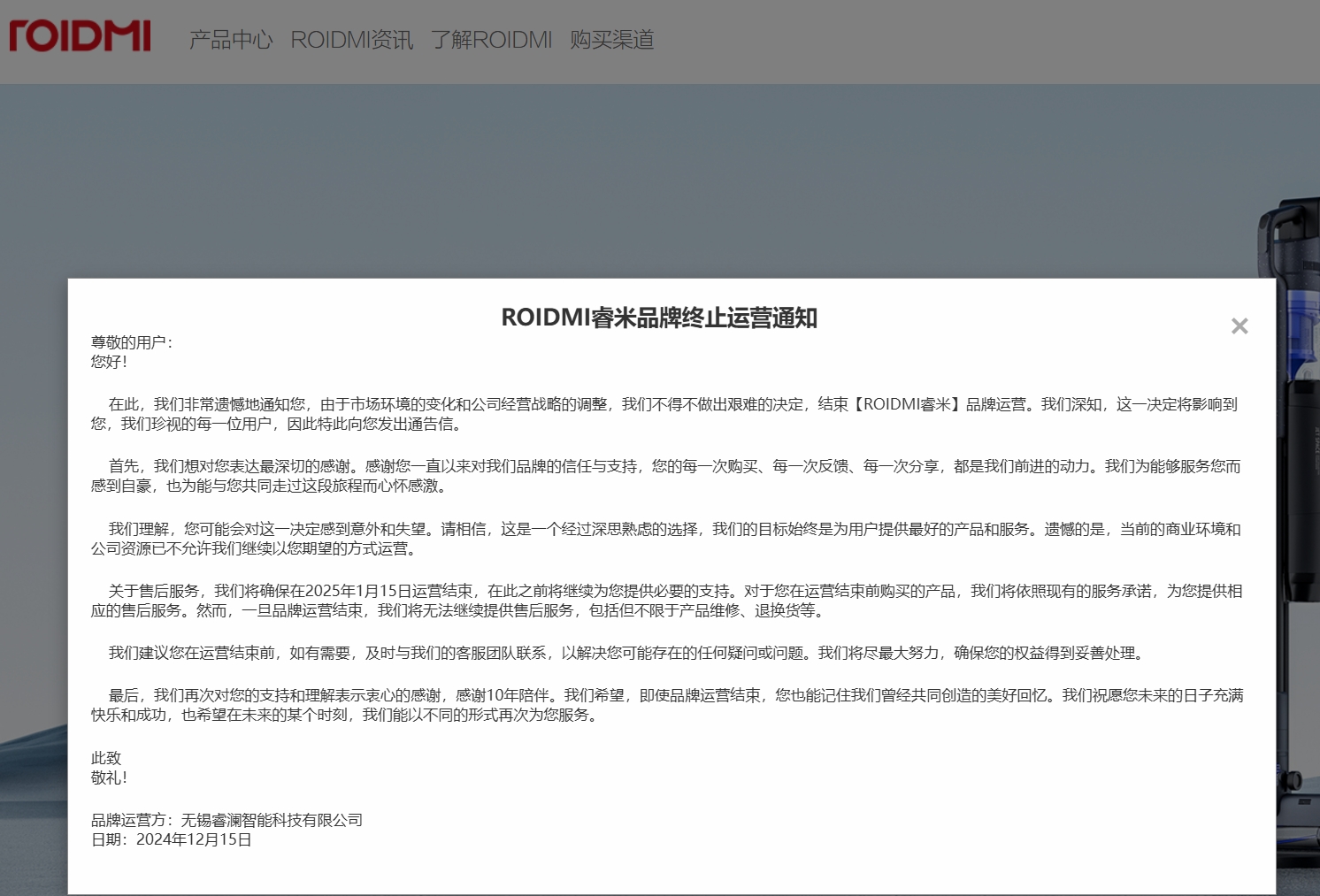Click the date line 日期：2024年12月15日
Viewport: 1320px width, 896px height.
(172, 839)
